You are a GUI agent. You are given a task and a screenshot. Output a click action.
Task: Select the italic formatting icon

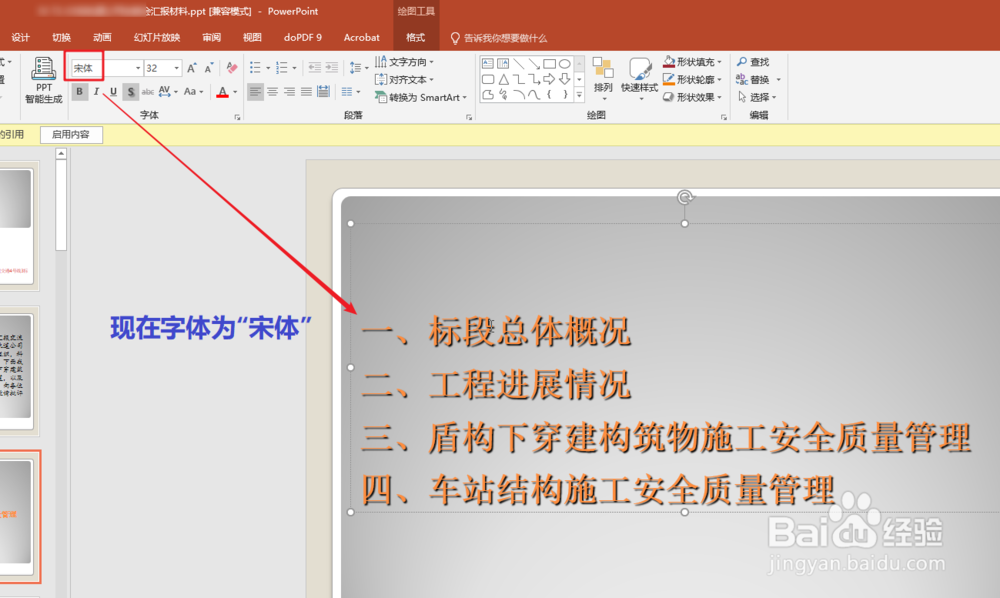tap(96, 91)
